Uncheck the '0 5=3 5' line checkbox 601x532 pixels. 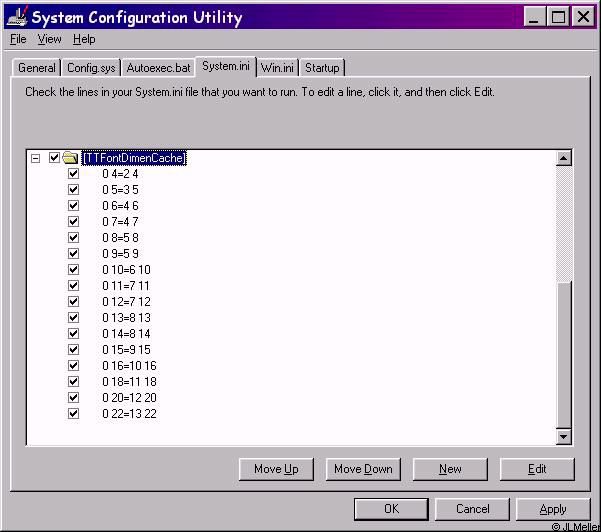(x=73, y=190)
